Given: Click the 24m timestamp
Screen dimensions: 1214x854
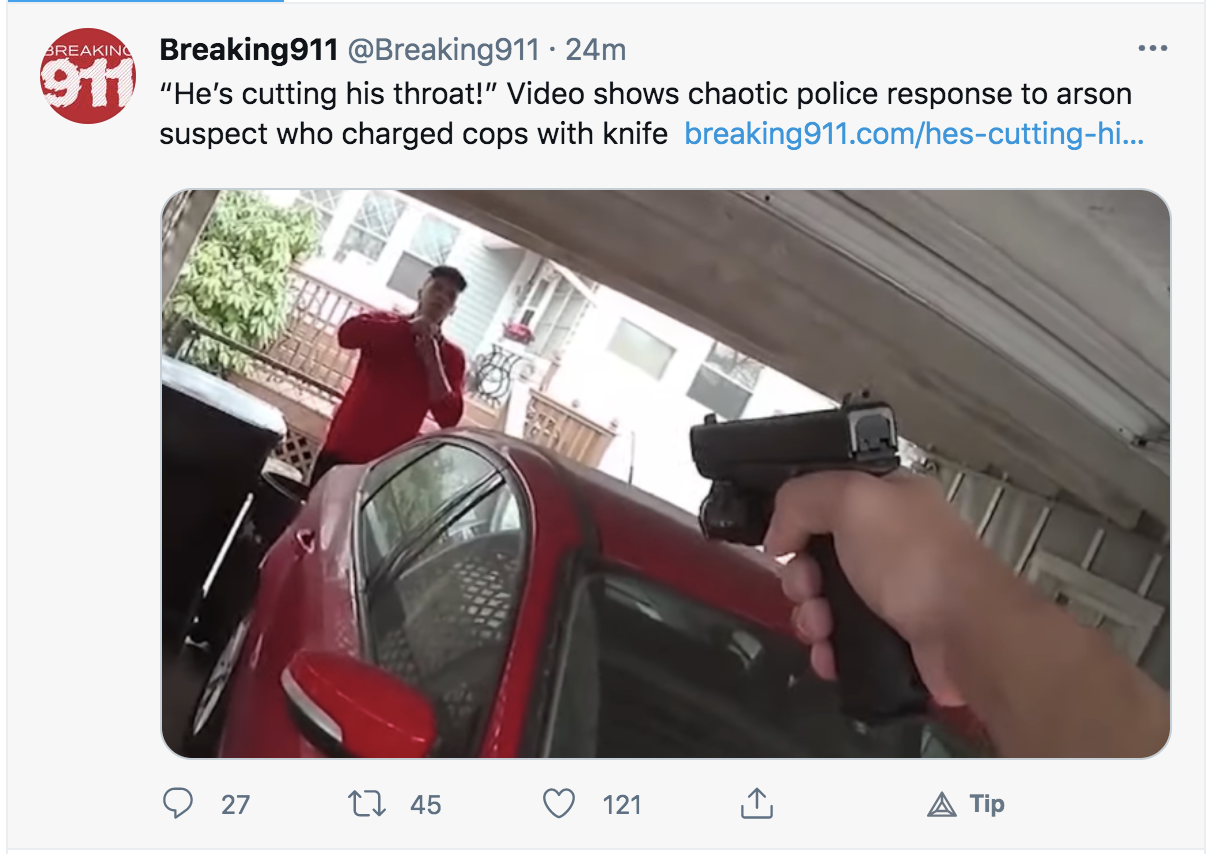Looking at the screenshot, I should pyautogui.click(x=596, y=49).
